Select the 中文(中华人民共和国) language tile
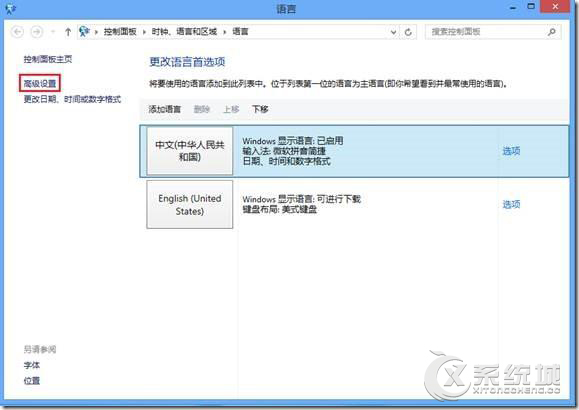 pos(190,151)
